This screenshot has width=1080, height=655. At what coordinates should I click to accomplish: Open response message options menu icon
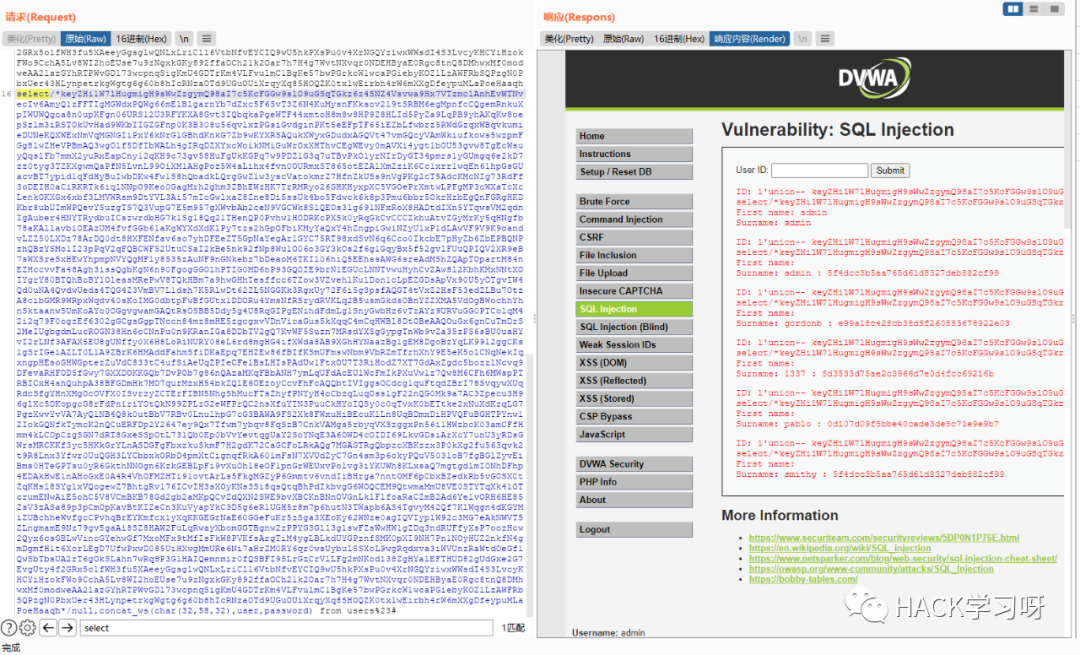tap(825, 39)
